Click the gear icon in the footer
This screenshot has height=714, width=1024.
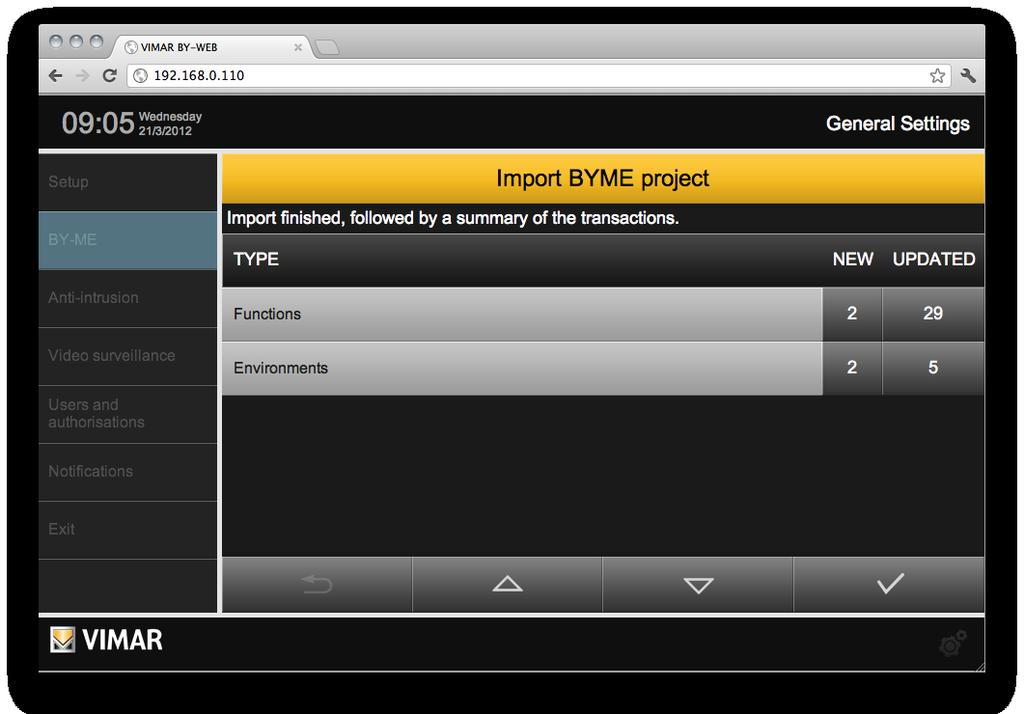(x=953, y=643)
